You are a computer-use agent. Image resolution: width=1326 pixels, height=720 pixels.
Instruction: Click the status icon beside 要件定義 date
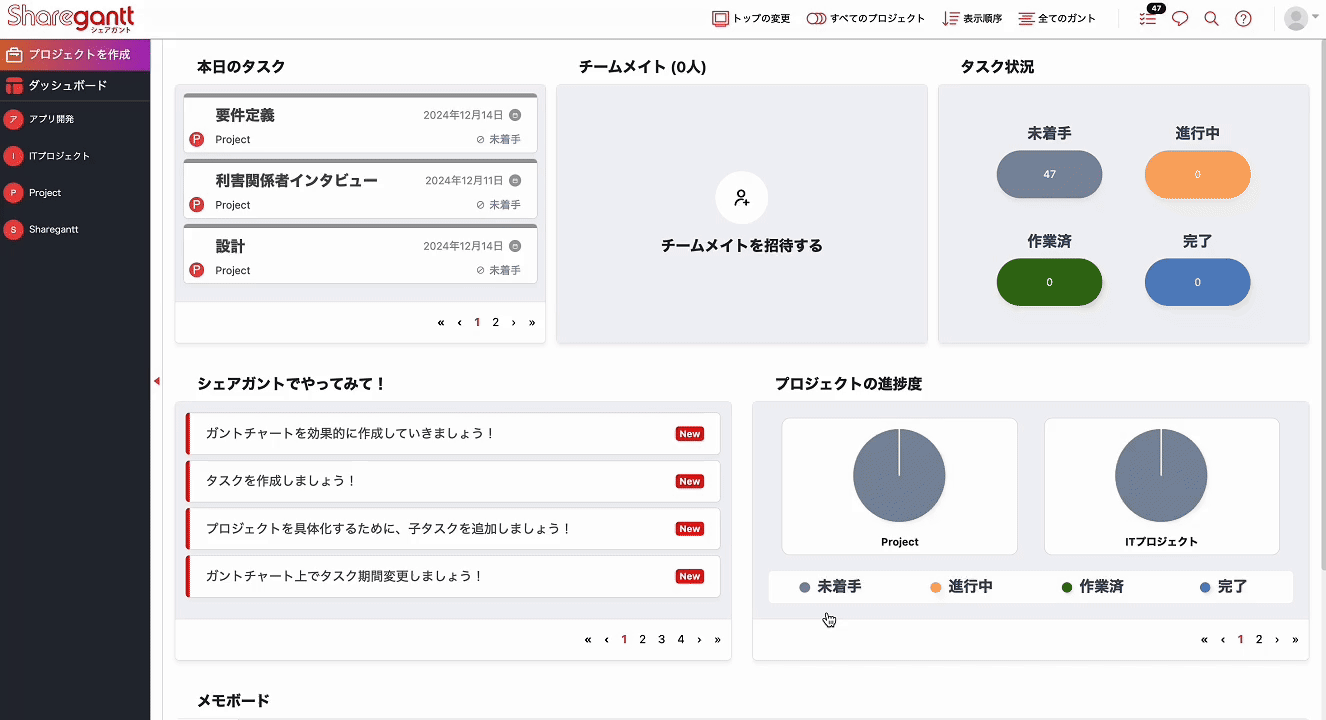tap(515, 115)
